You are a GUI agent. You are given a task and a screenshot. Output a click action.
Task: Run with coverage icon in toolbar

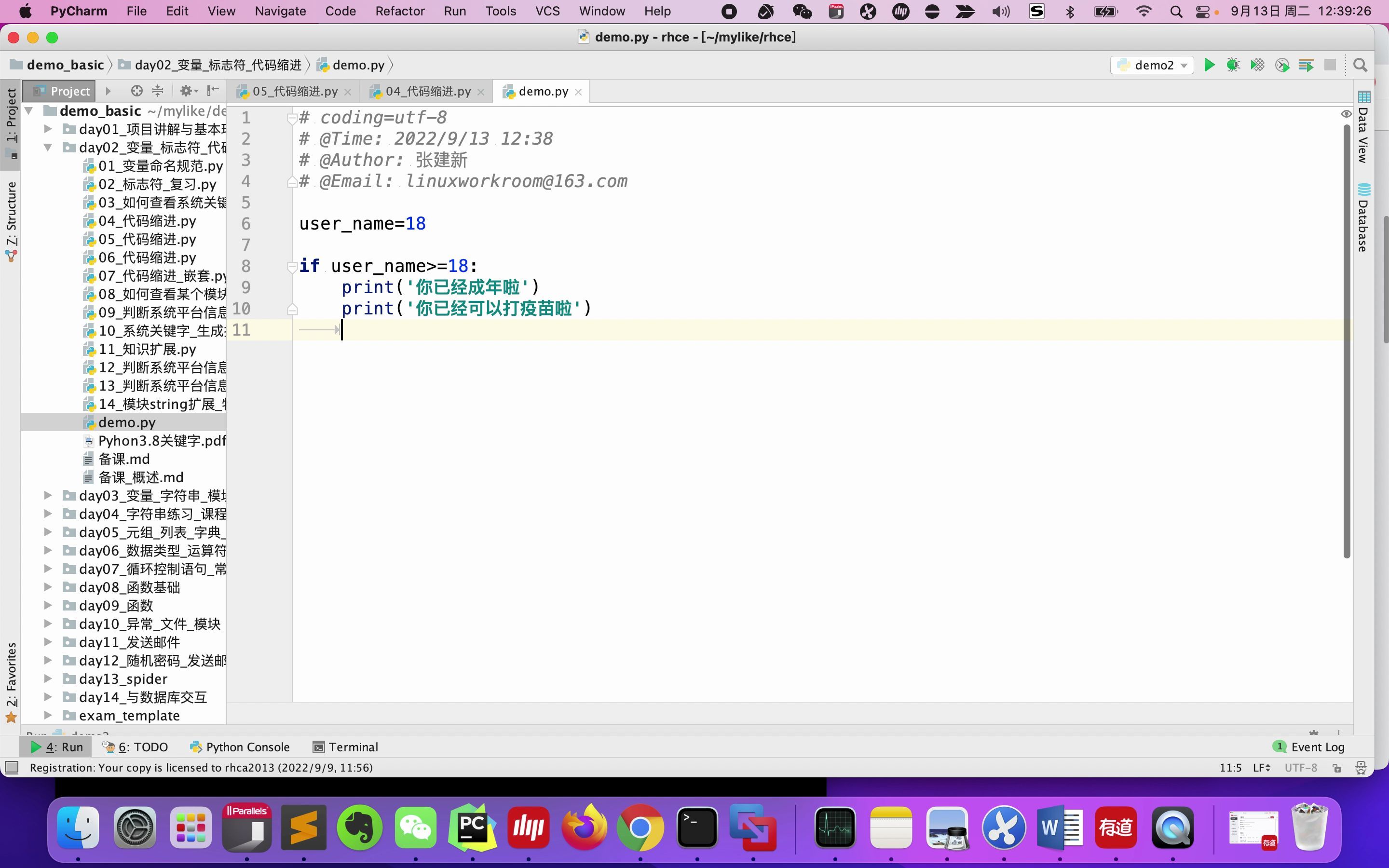tap(1257, 65)
